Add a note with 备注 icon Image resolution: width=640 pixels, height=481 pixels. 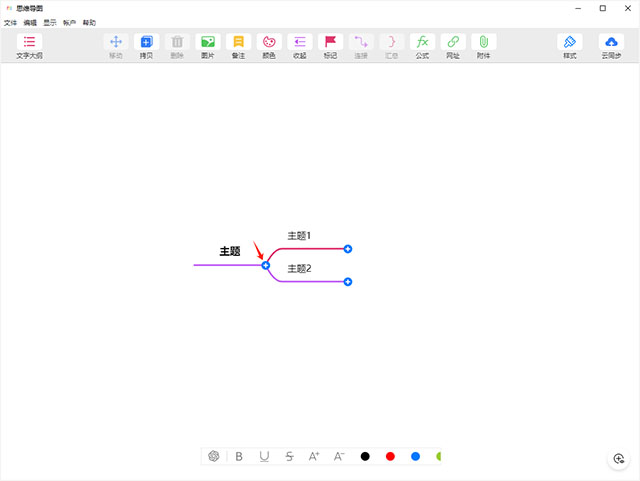click(238, 43)
